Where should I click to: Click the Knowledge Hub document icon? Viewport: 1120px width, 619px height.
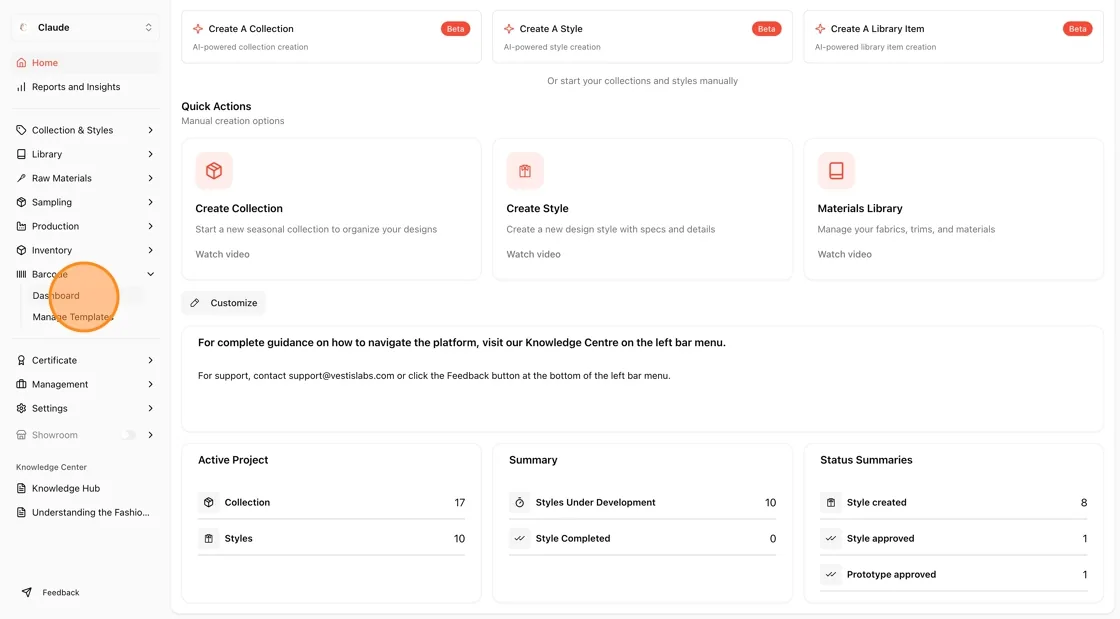21,488
